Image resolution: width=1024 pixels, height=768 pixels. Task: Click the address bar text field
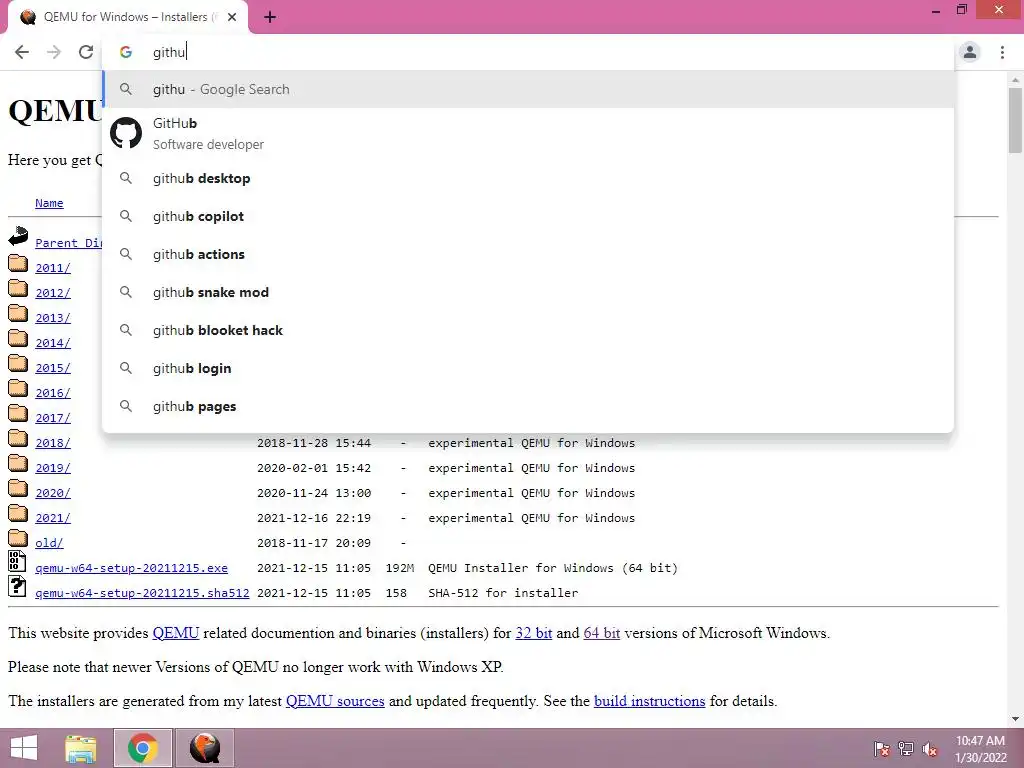click(528, 52)
